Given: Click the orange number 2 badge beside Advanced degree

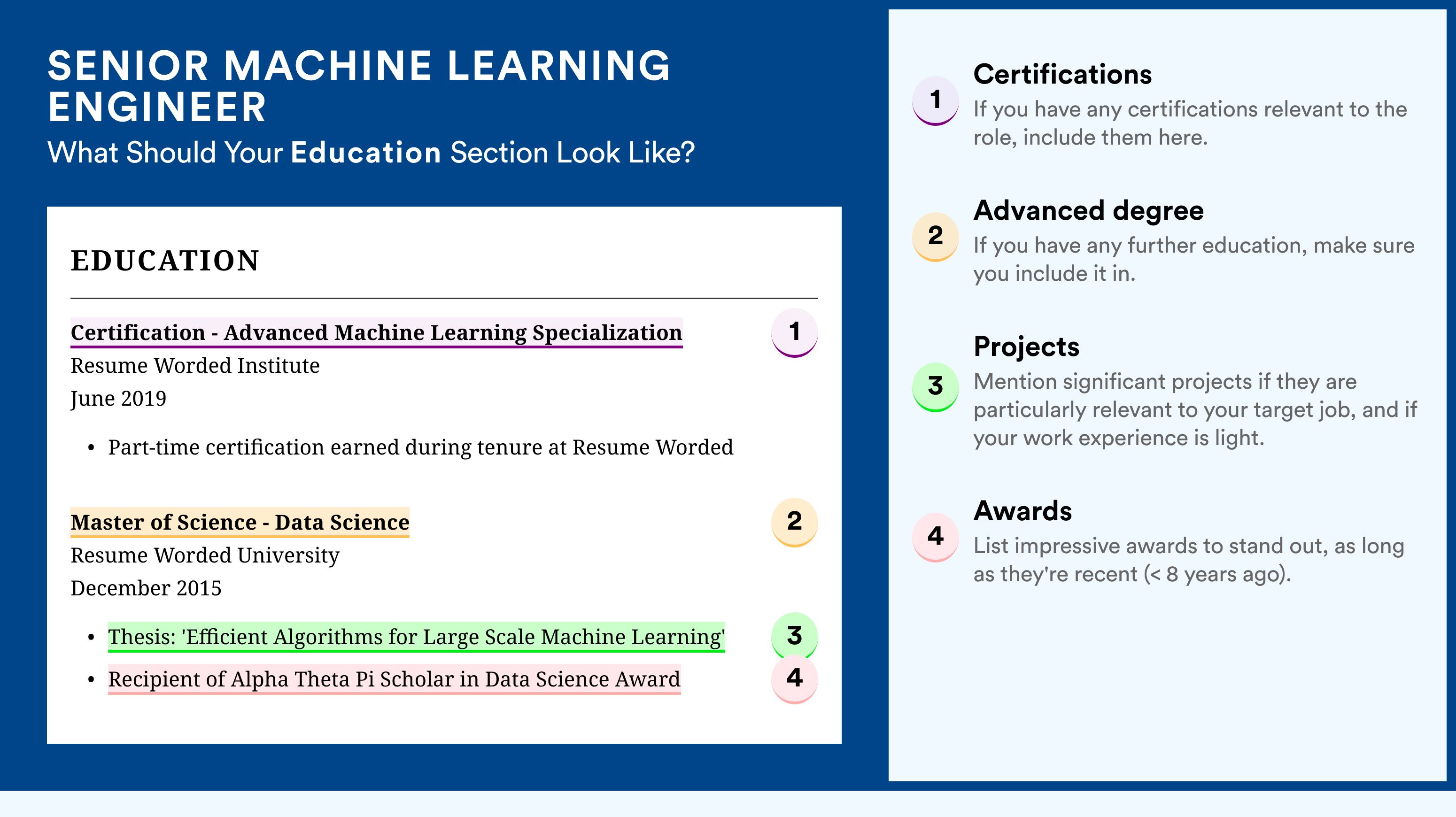Looking at the screenshot, I should coord(936,236).
